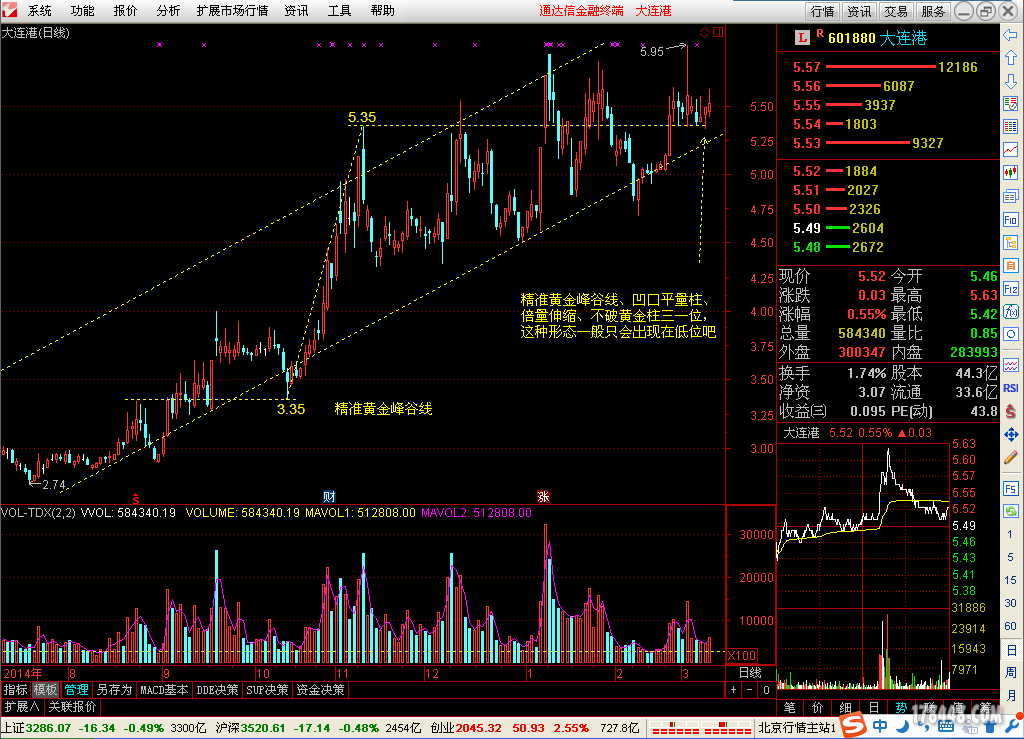Switch to 30-minute period in sidebar
The width and height of the screenshot is (1024, 739).
coord(1010,603)
